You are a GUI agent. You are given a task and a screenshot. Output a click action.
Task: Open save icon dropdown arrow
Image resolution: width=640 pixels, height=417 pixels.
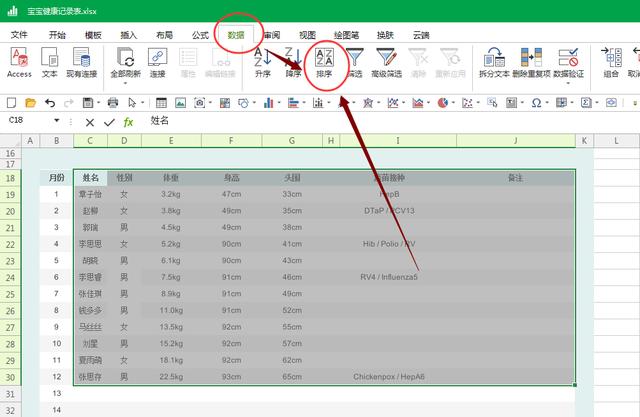coord(98,102)
